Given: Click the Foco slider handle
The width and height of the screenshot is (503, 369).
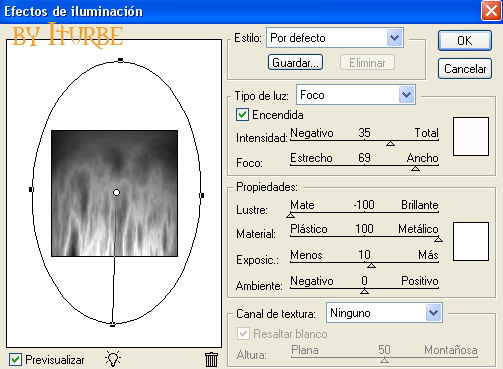Looking at the screenshot, I should click(415, 168).
